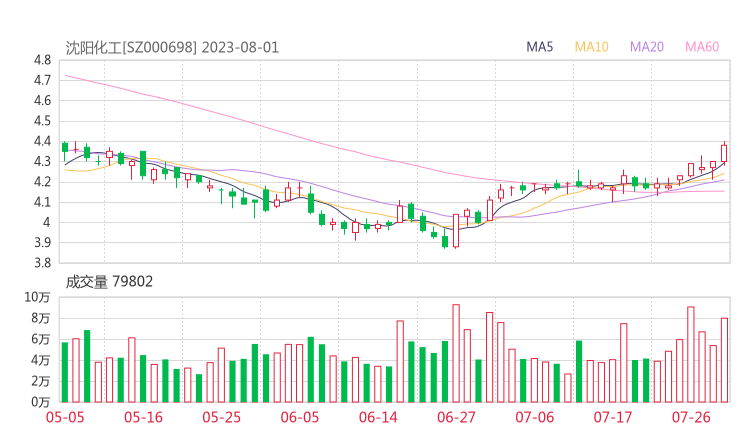Click the MA10 legend label

[x=591, y=47]
